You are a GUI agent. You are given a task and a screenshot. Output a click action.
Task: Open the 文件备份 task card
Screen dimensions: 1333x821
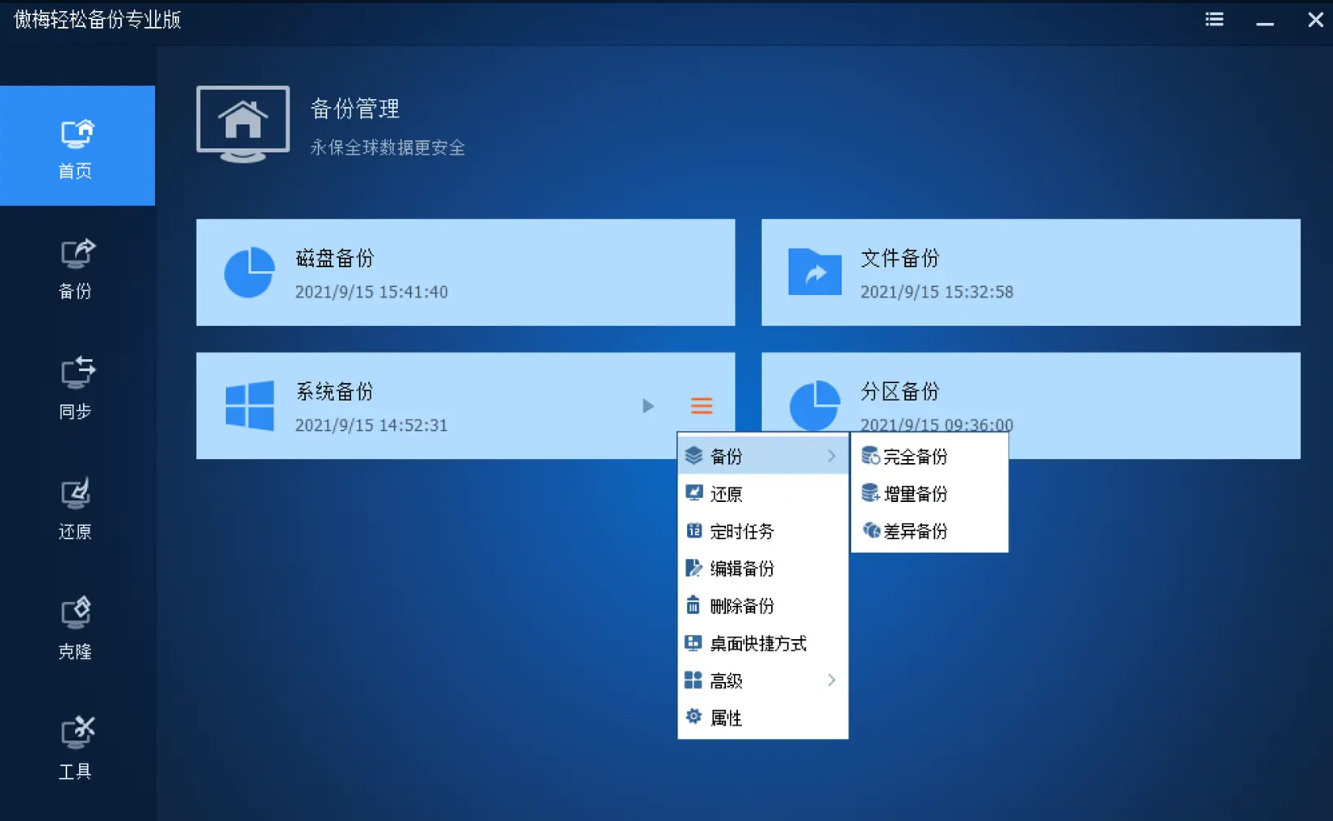[1030, 272]
